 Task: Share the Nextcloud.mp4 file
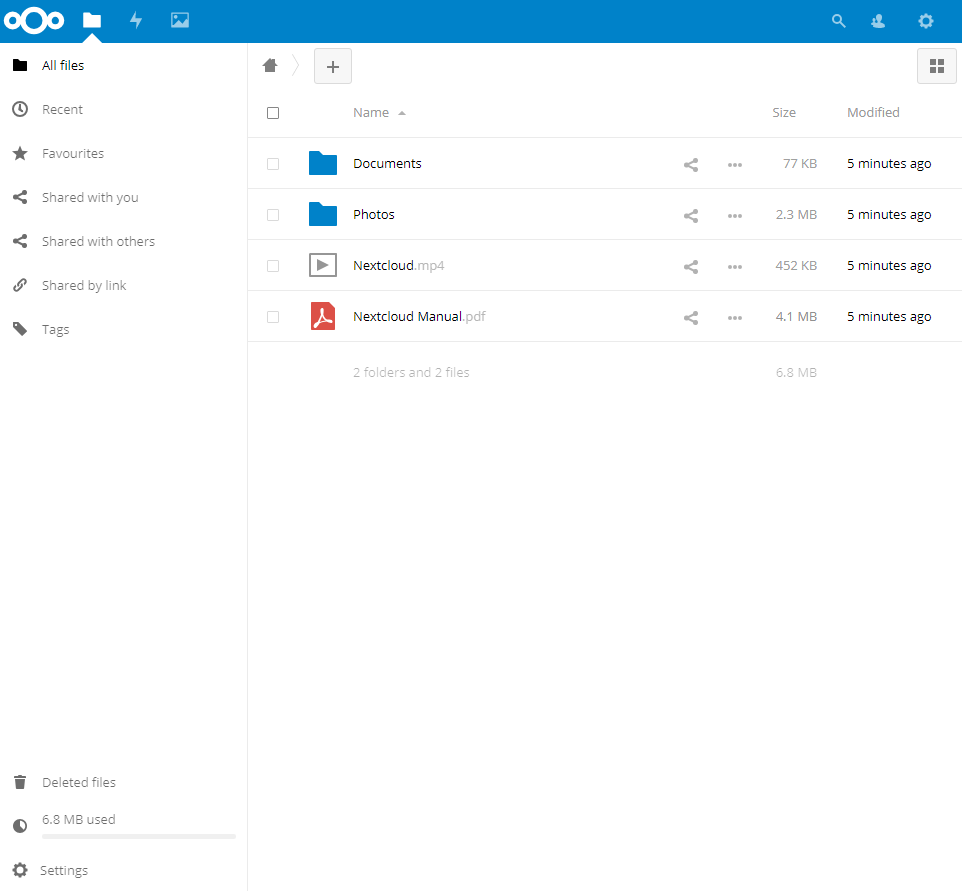(x=691, y=266)
